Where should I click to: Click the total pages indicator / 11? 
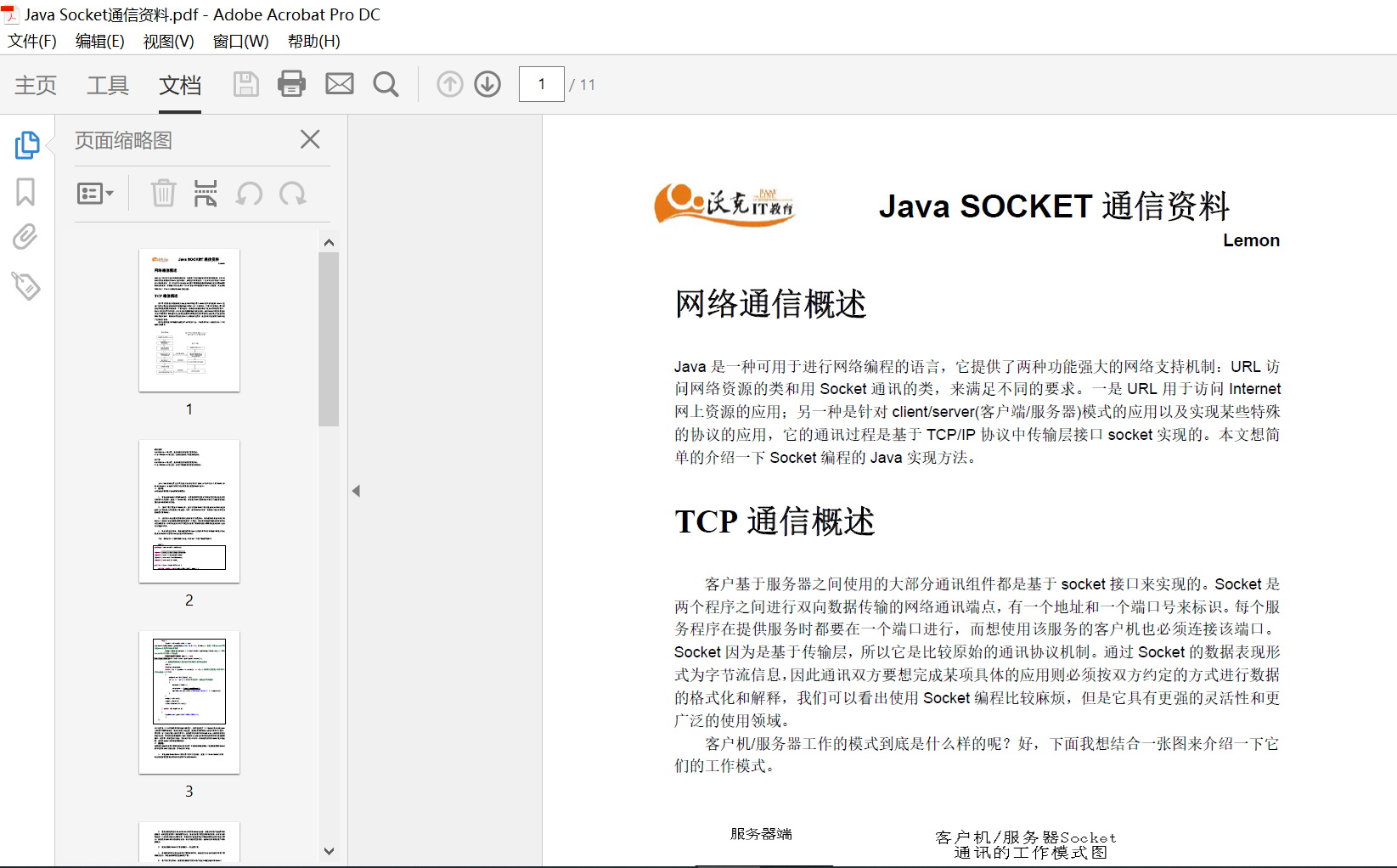[583, 85]
